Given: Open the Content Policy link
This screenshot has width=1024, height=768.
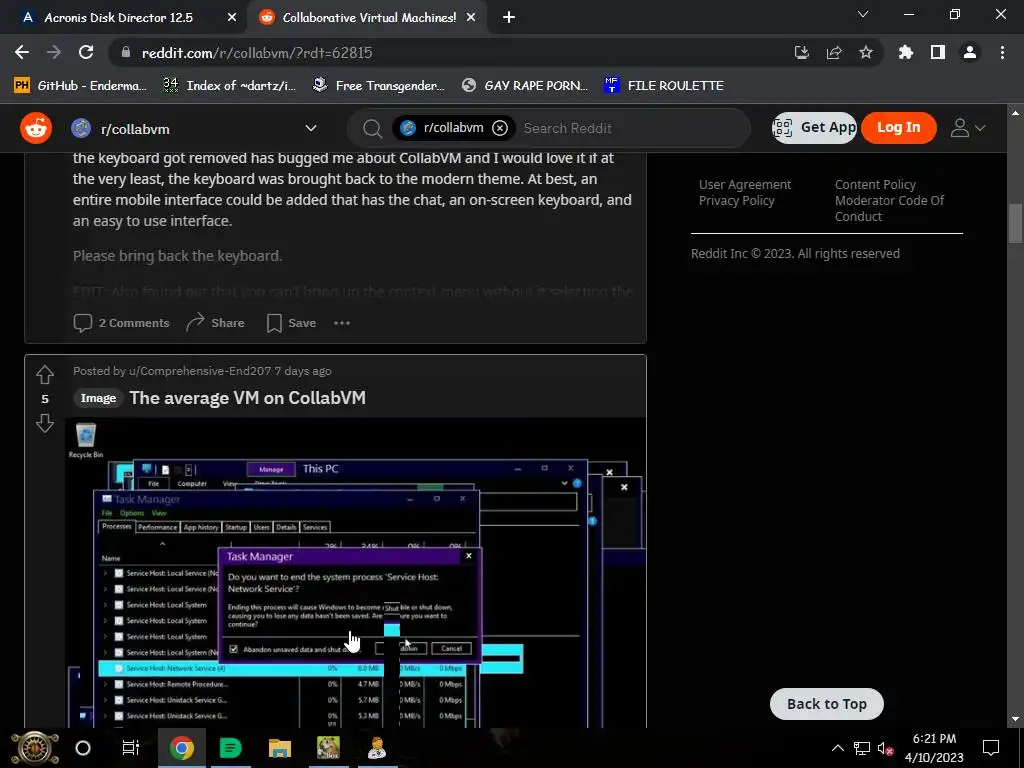Looking at the screenshot, I should pos(875,185).
